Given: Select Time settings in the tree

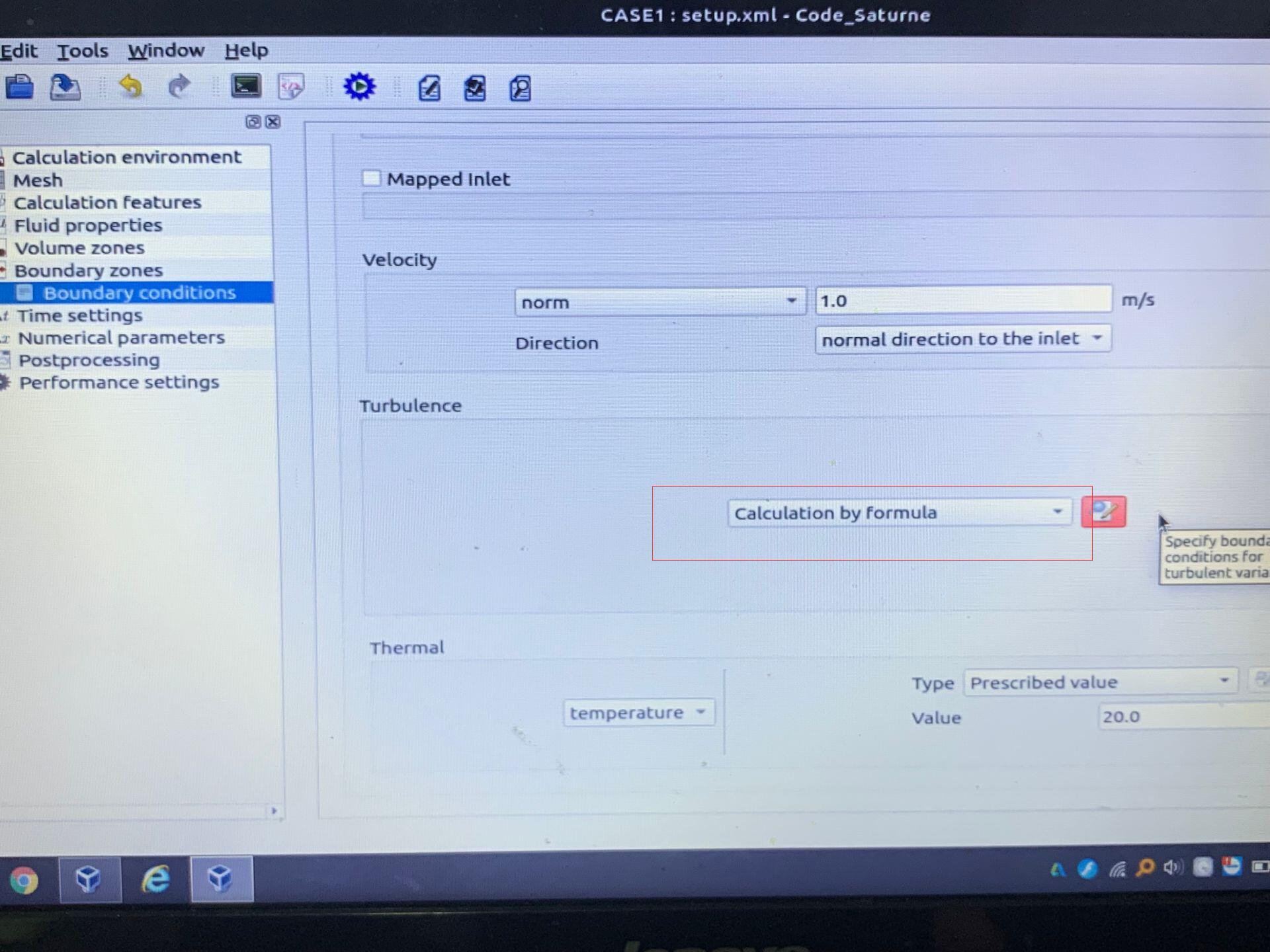Looking at the screenshot, I should click(x=79, y=315).
